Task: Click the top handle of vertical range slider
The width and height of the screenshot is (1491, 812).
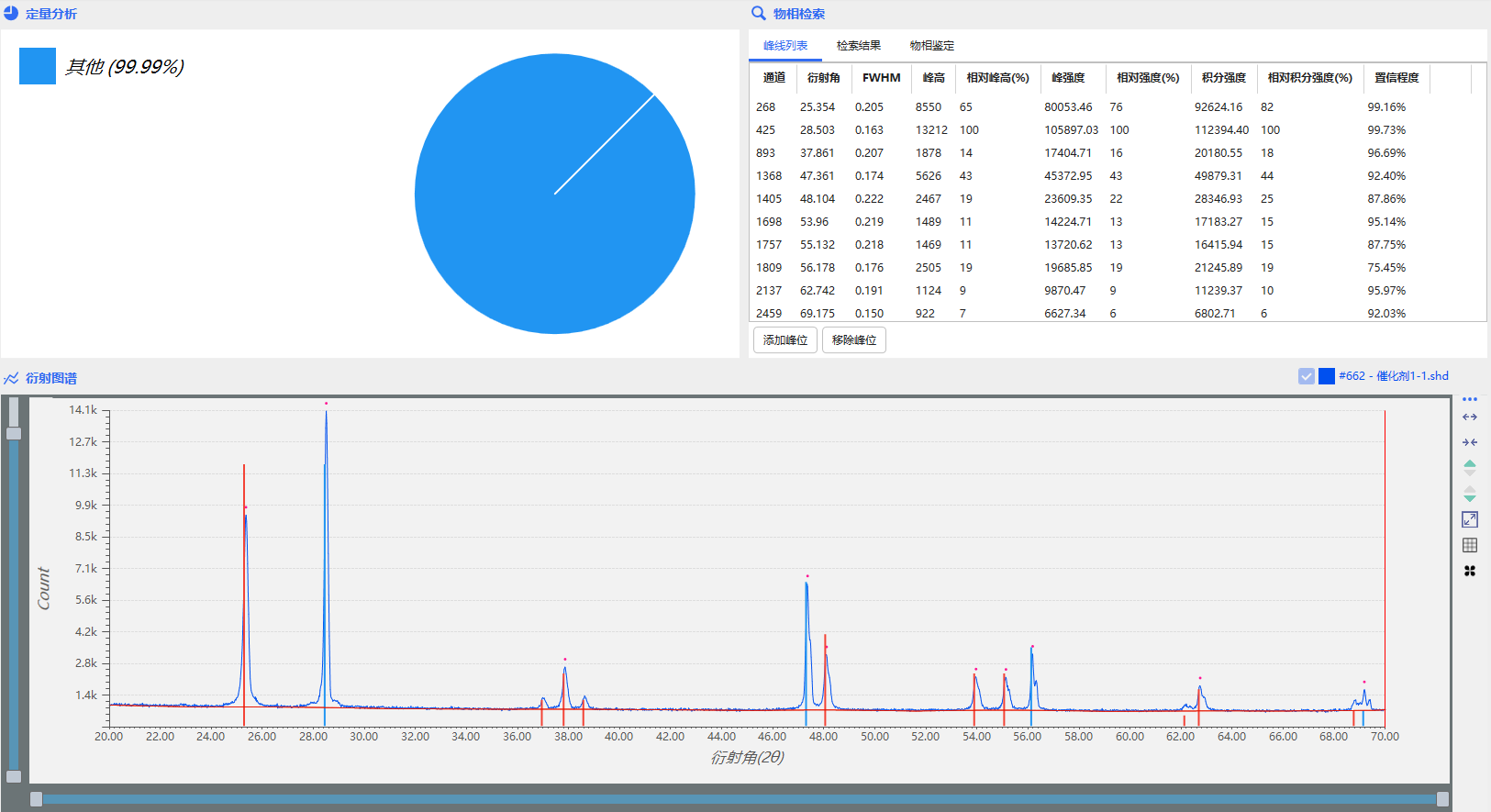Action: [14, 433]
